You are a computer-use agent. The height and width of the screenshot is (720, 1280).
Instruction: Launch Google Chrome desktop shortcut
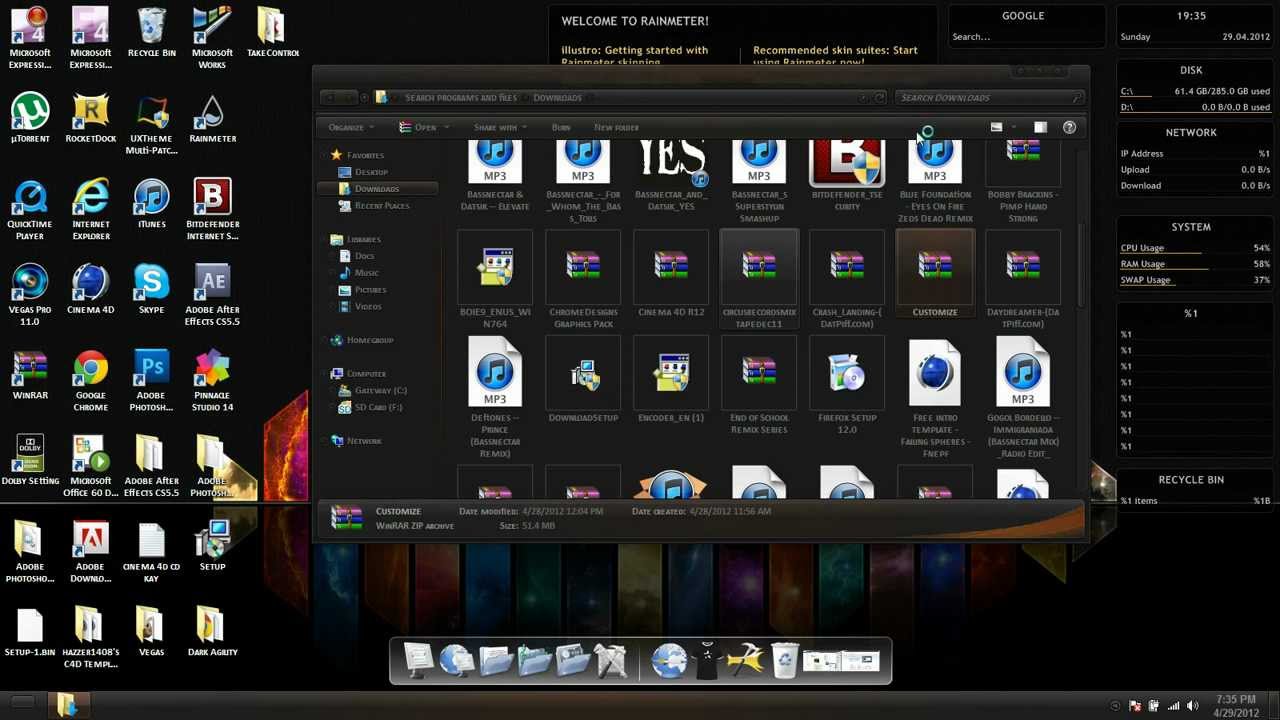coord(91,381)
